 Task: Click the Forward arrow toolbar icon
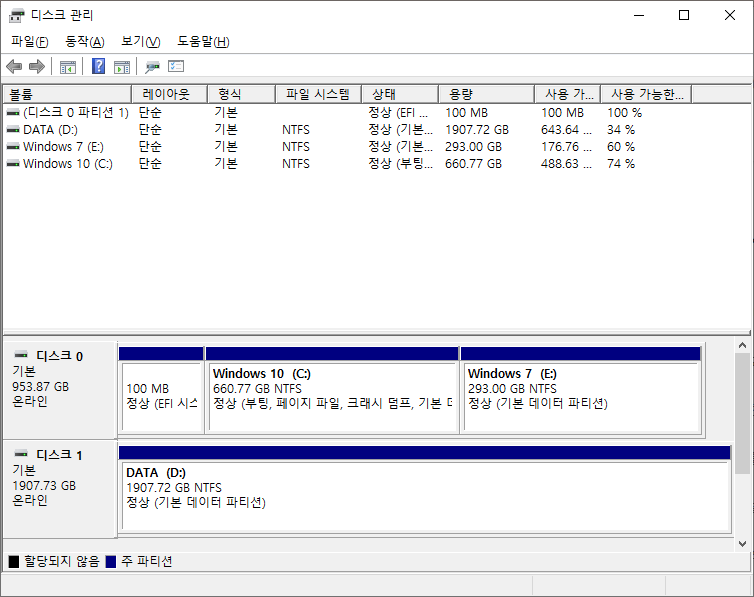[x=37, y=66]
